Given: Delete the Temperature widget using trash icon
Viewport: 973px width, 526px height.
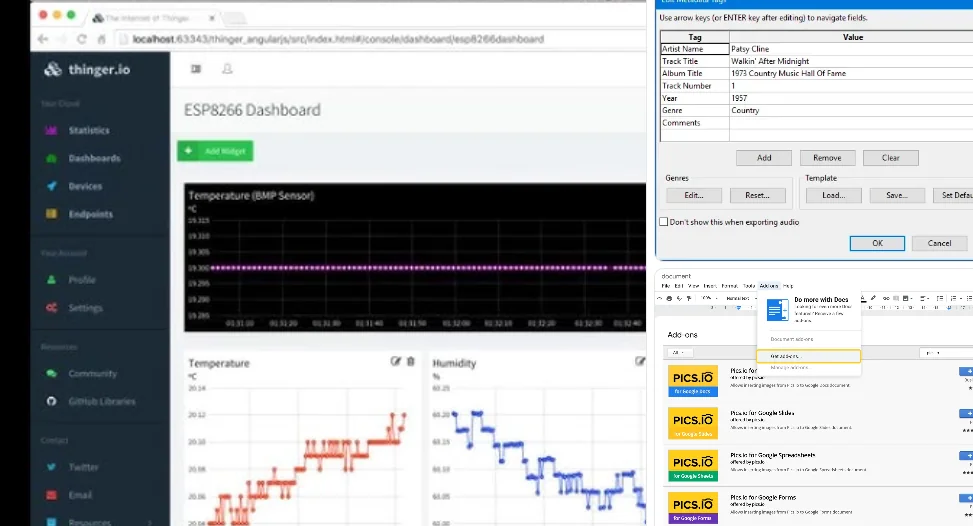Looking at the screenshot, I should pos(410,361).
